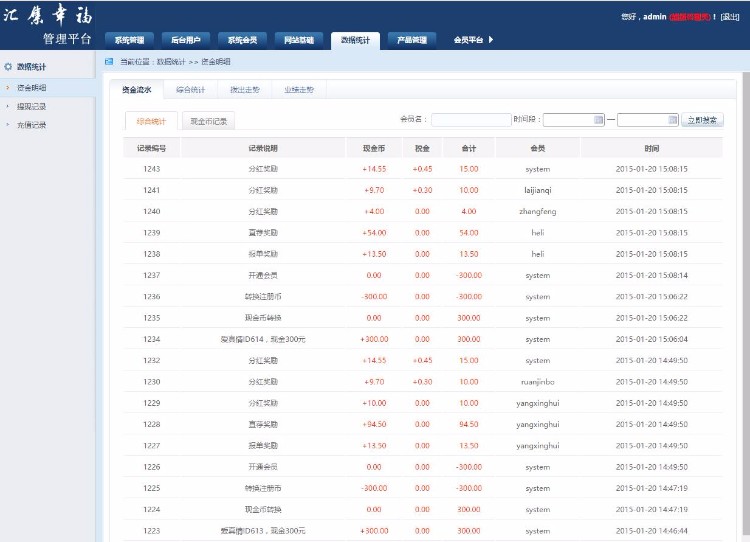Select record number 1226
The width and height of the screenshot is (750, 542).
(x=152, y=467)
